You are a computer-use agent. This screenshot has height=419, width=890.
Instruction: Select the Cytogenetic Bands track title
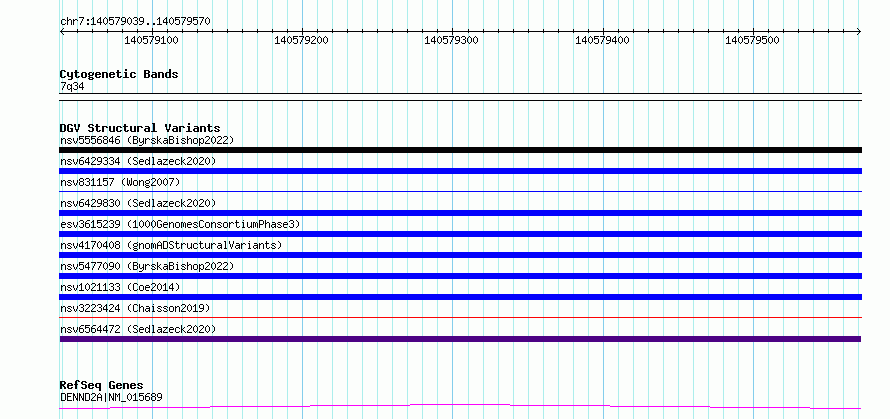pos(119,74)
